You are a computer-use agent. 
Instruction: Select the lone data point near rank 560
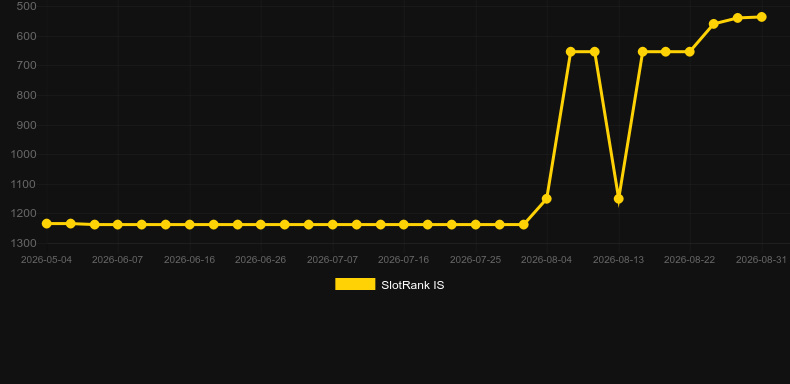click(713, 24)
